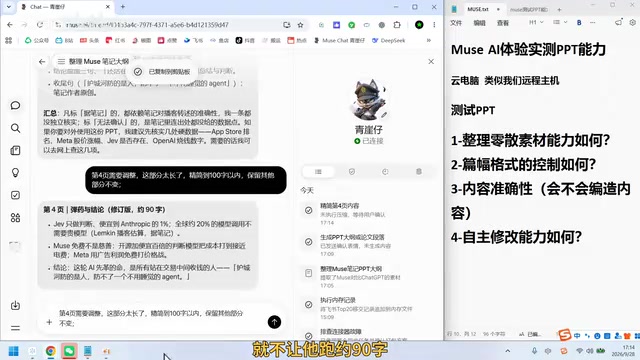640x360 pixels.
Task: Go back with the chat panel back arrow
Action: 42,62
